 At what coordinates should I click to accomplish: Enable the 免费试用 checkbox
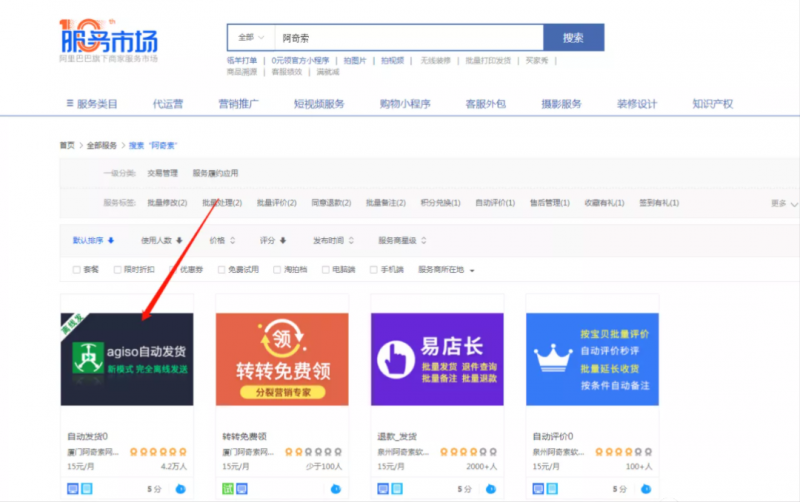(220, 270)
